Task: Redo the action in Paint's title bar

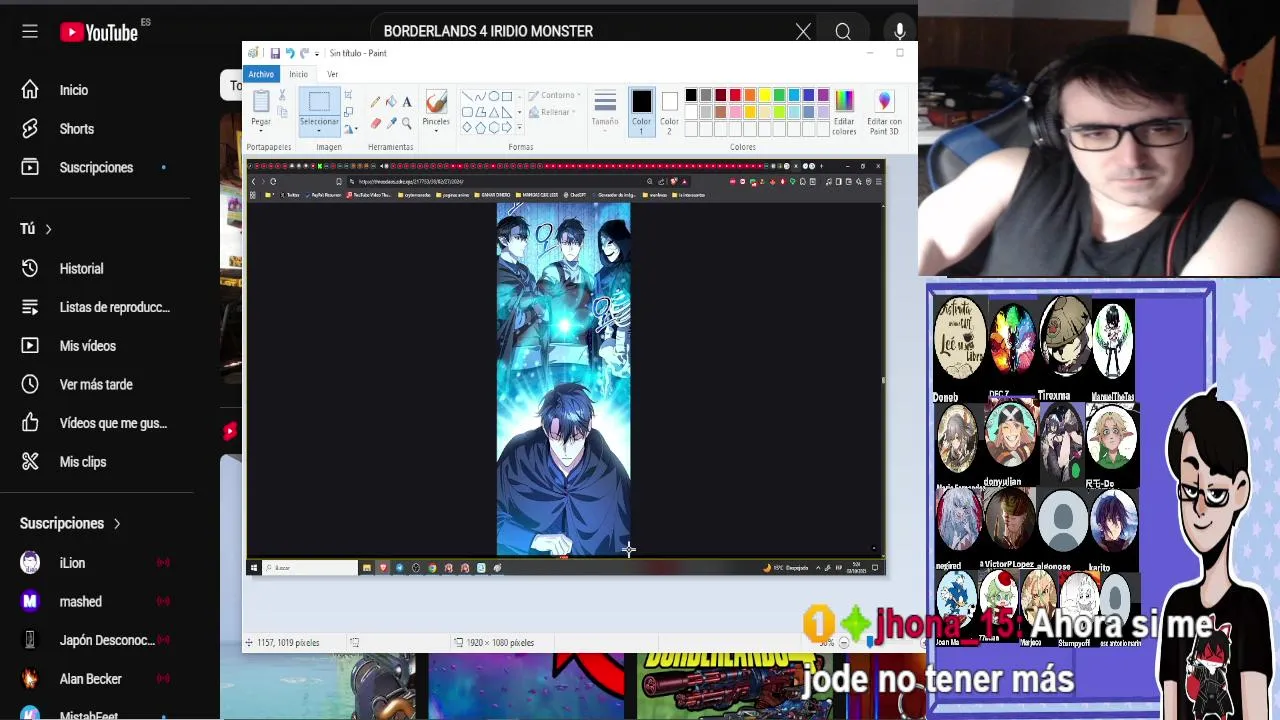Action: tap(304, 53)
